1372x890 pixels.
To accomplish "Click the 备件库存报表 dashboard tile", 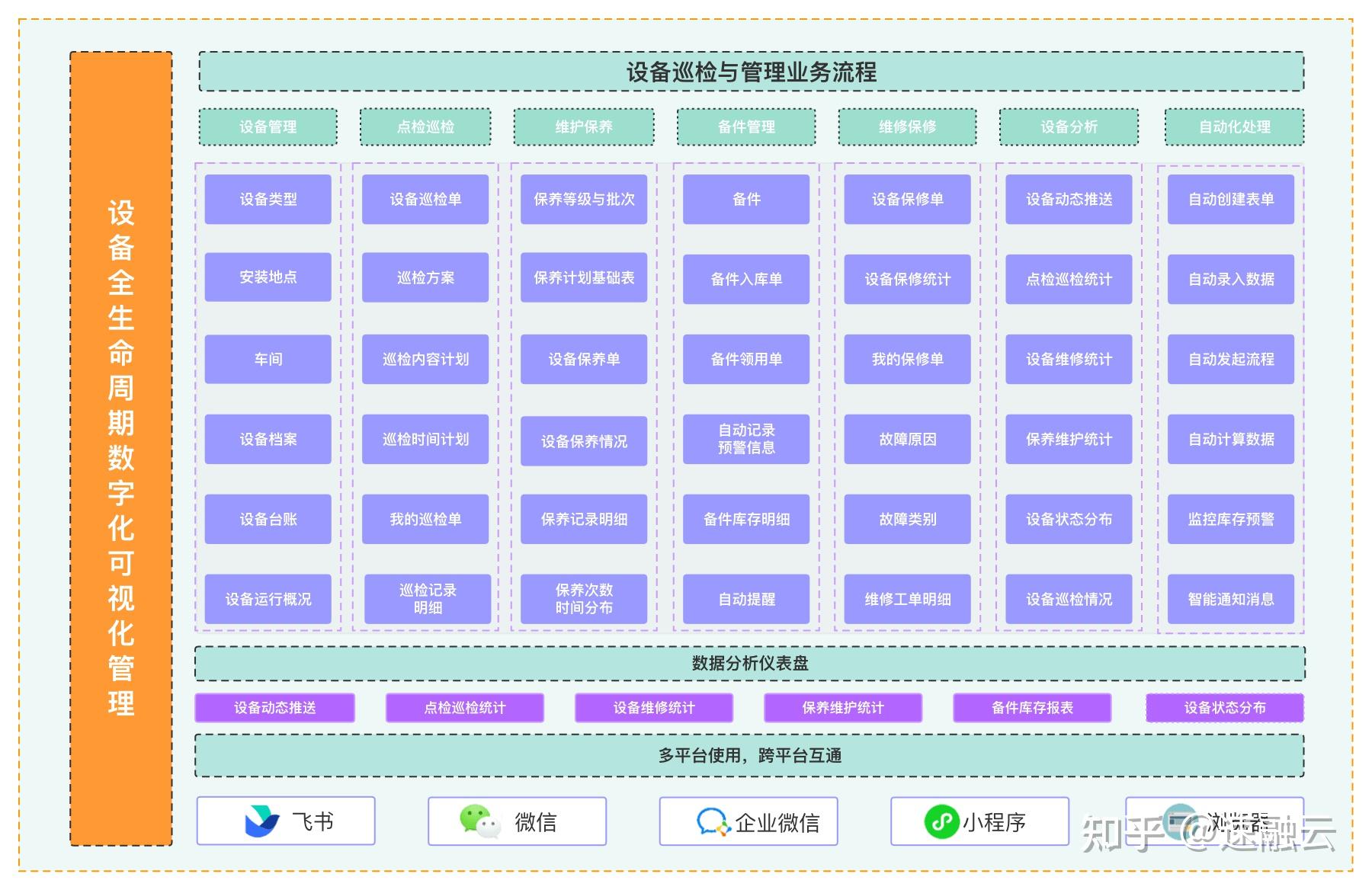I will coord(1032,708).
